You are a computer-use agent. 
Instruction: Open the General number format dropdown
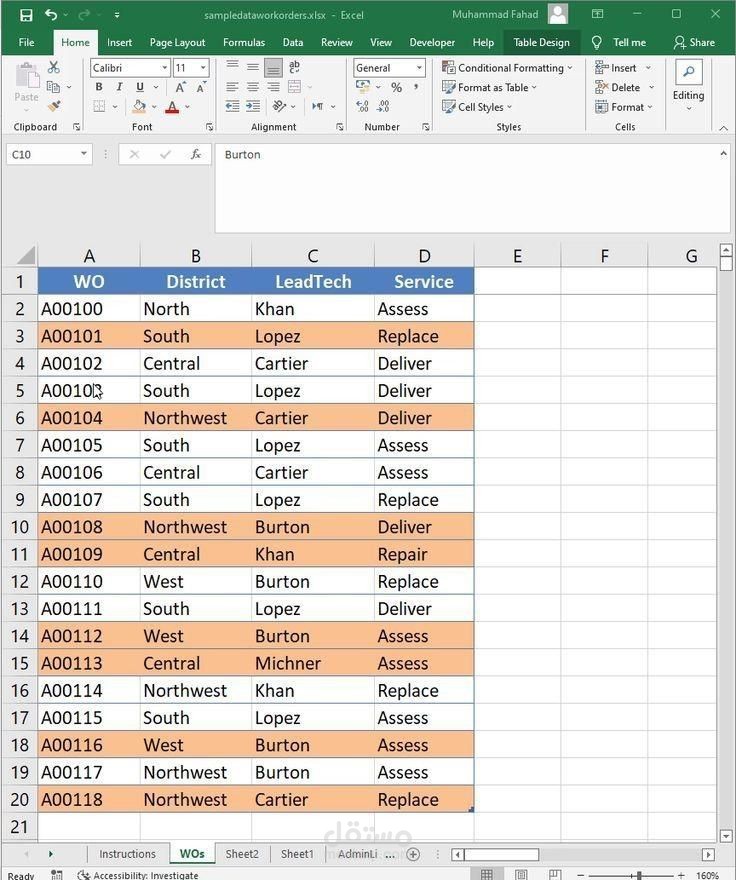click(x=419, y=68)
